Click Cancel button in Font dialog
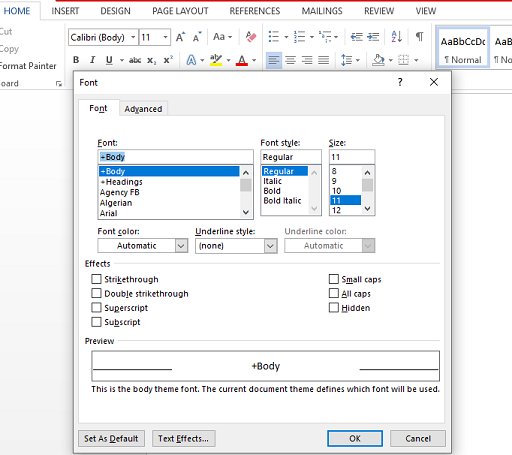Viewport: 512px width, 455px height. click(418, 438)
